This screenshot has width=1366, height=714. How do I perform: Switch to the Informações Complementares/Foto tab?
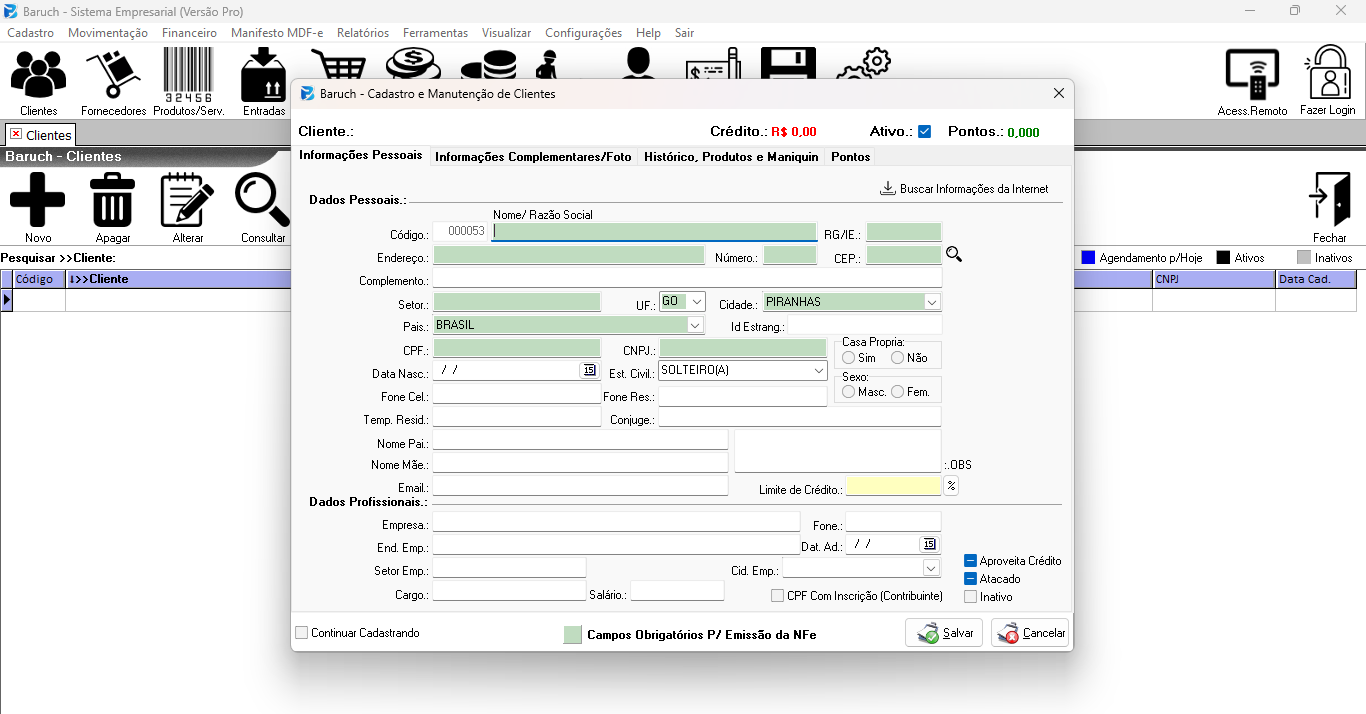(x=533, y=157)
